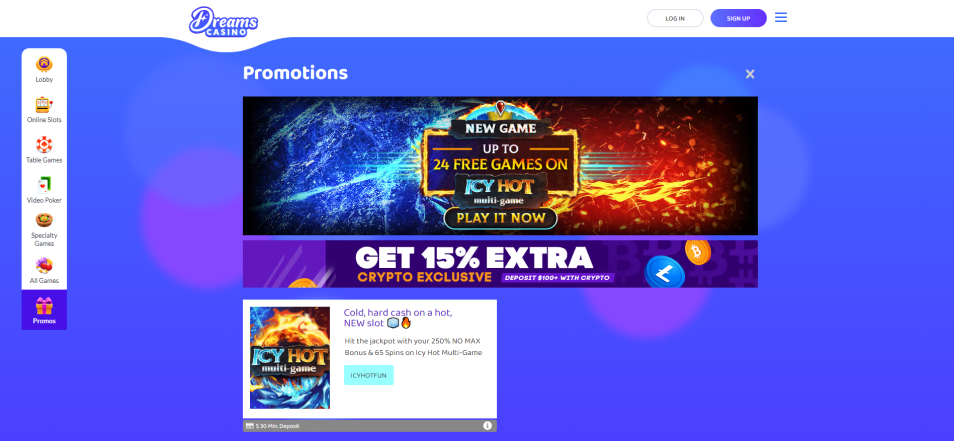Open the Table Games chip icon

(x=44, y=145)
